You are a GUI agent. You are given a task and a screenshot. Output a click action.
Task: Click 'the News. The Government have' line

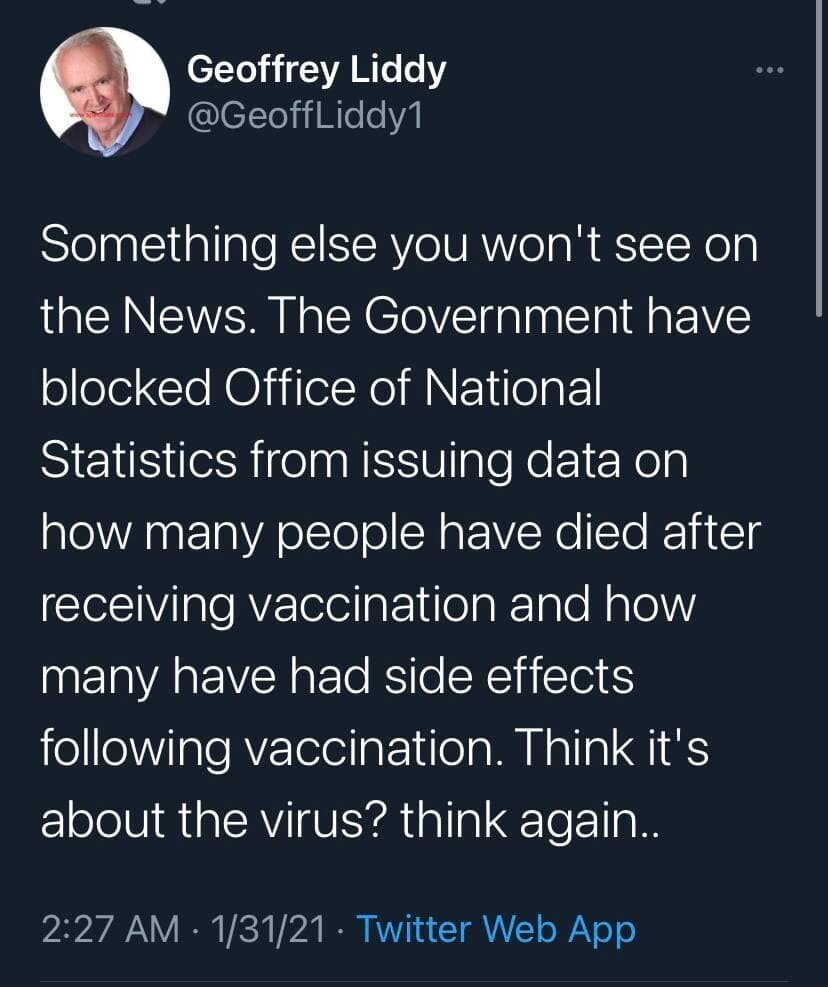[x=395, y=317]
